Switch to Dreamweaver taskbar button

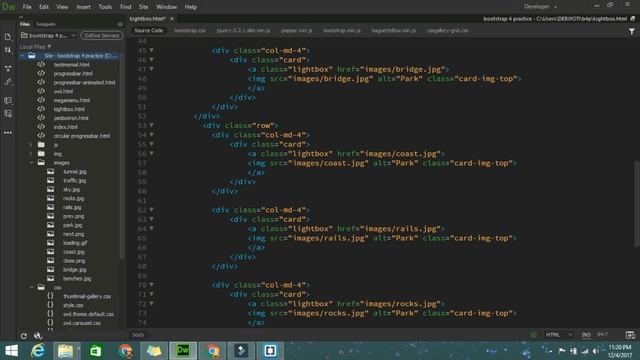[183, 351]
